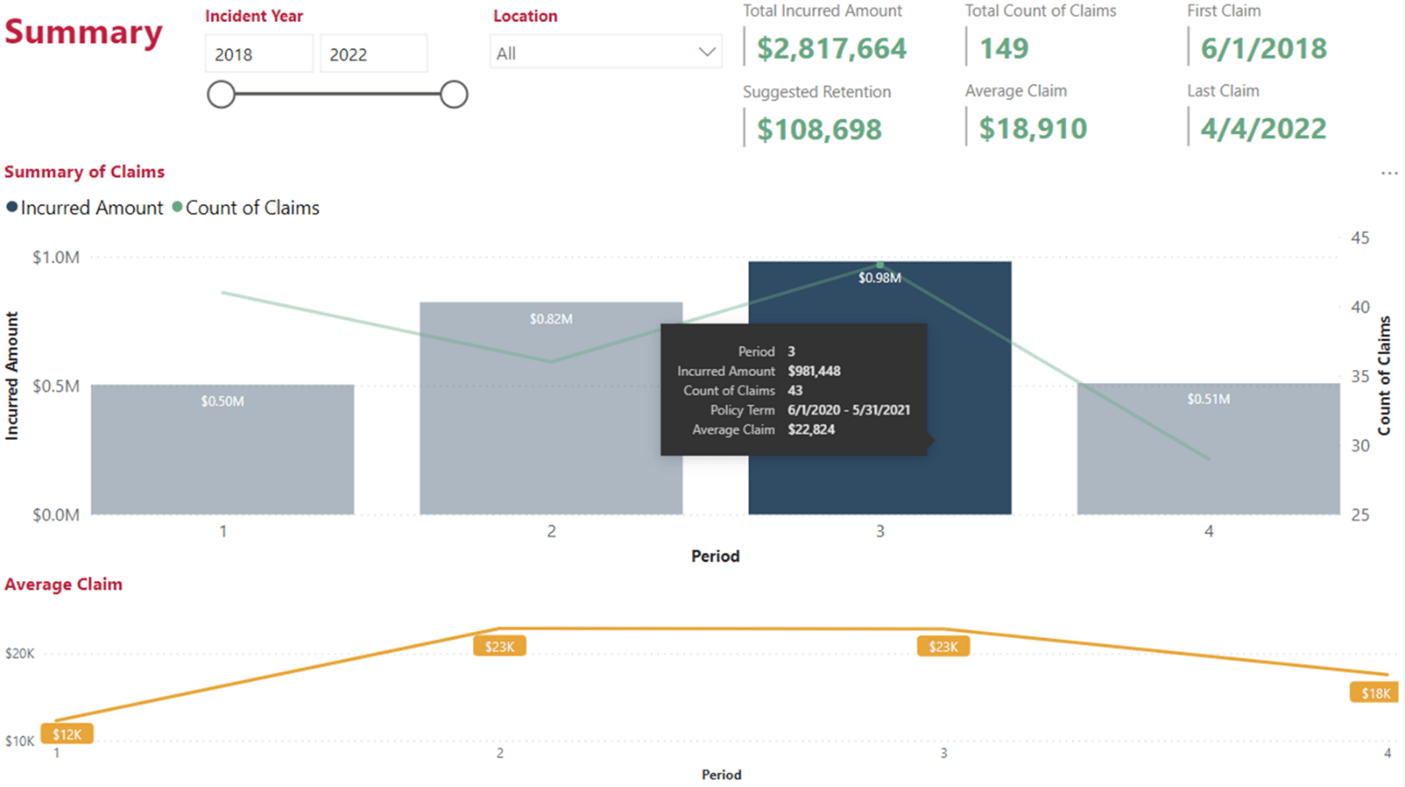Image resolution: width=1405 pixels, height=787 pixels.
Task: Click the $0.98M label on highlighted bar
Action: (880, 278)
